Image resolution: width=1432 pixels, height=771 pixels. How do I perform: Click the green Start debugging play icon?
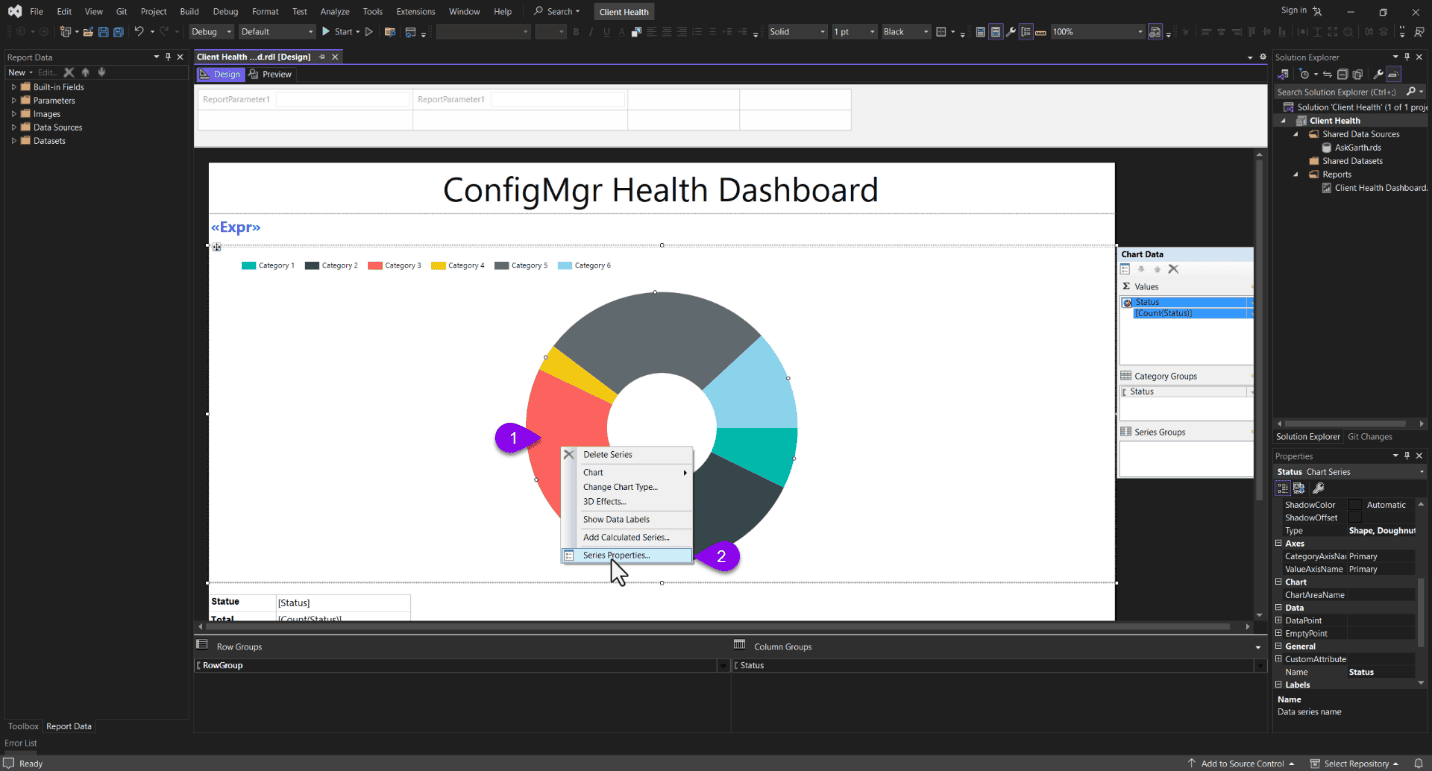point(326,32)
